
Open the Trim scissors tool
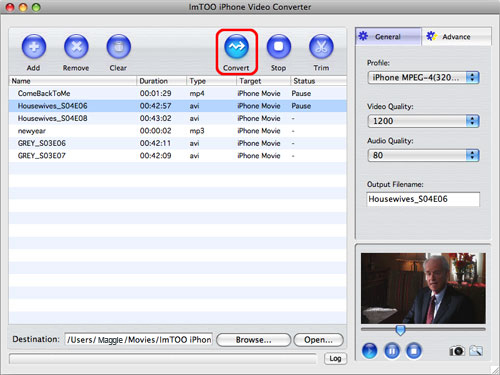[321, 46]
